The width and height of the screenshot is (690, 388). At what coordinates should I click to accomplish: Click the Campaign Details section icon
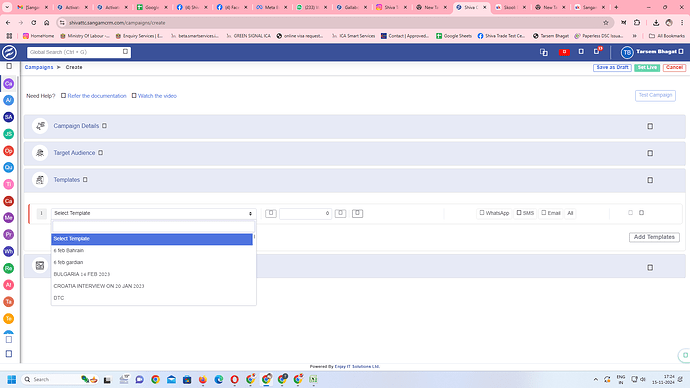[x=40, y=126]
